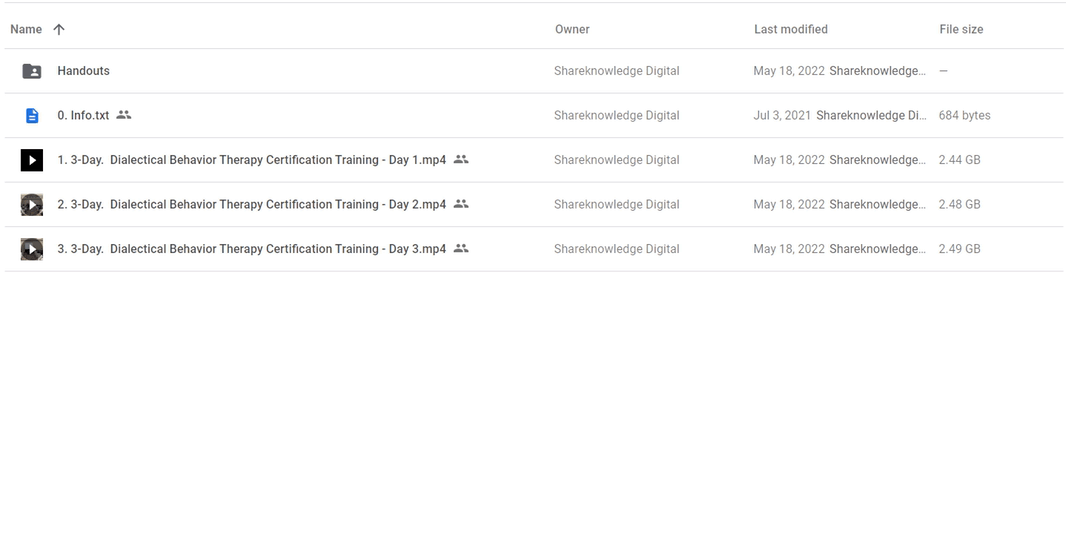Image resolution: width=1066 pixels, height=552 pixels.
Task: Click the 684 bytes size of Info.txt
Action: point(964,116)
